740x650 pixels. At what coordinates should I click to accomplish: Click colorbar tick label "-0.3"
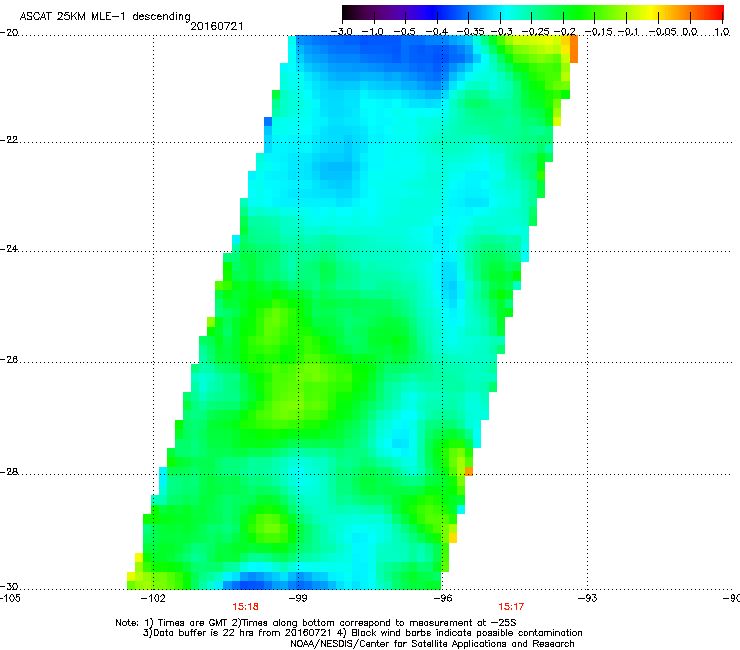pyautogui.click(x=502, y=32)
